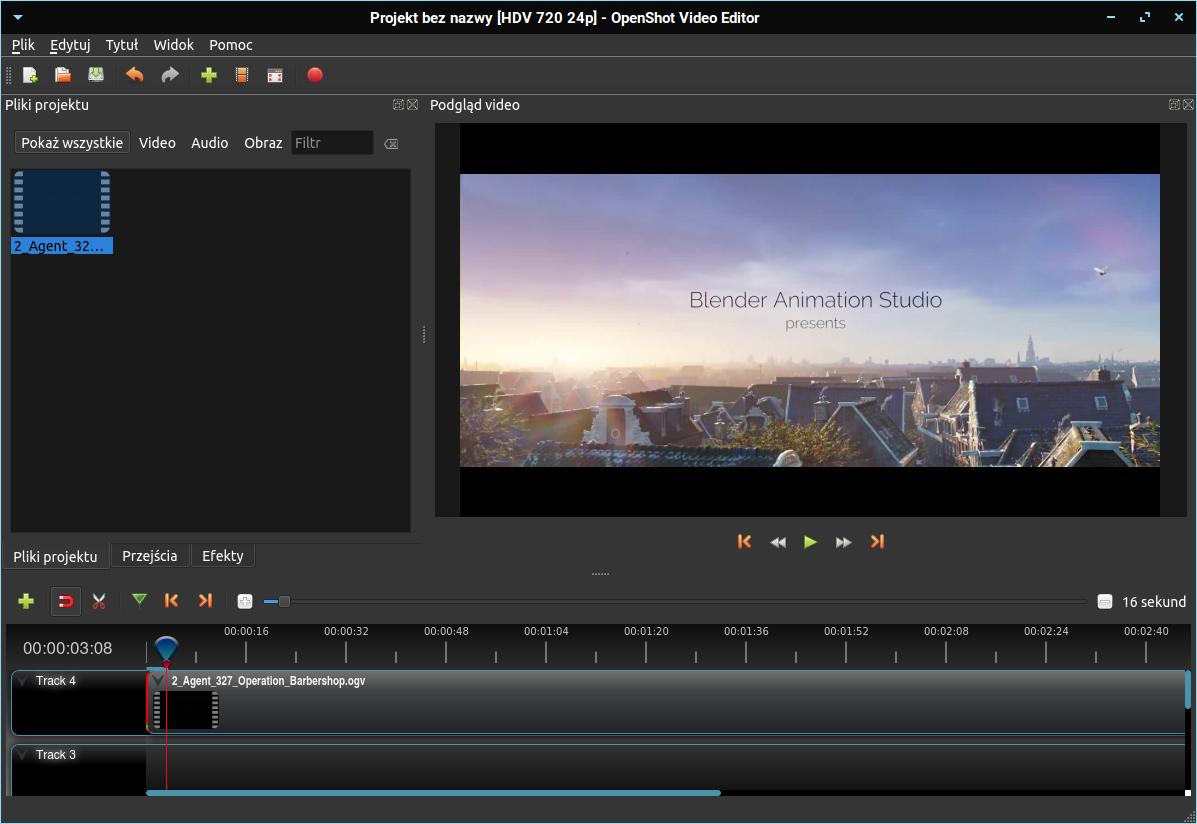This screenshot has width=1197, height=824.
Task: Click the vertical timeline scrollbar handle
Action: (x=1188, y=689)
